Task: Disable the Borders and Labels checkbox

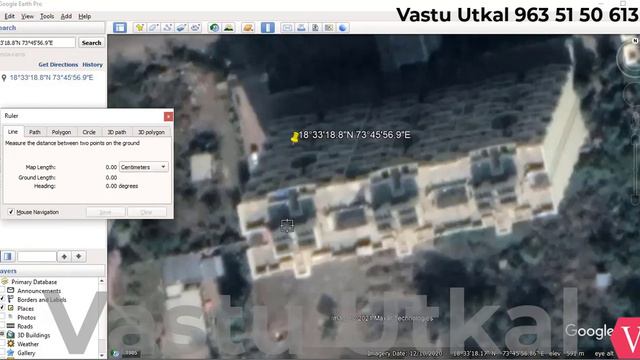Action: pyautogui.click(x=2, y=299)
